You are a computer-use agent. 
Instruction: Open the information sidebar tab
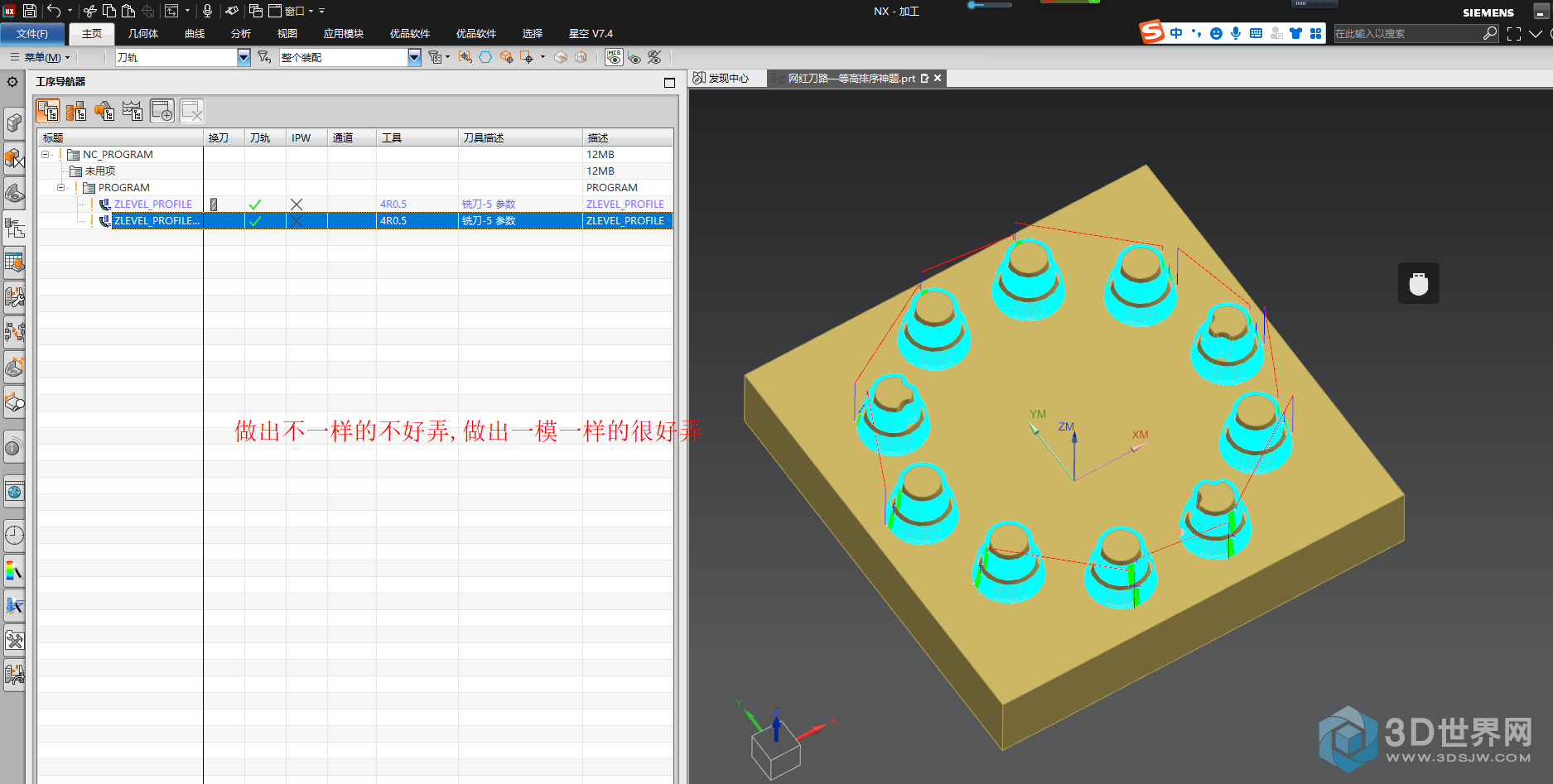pos(14,448)
